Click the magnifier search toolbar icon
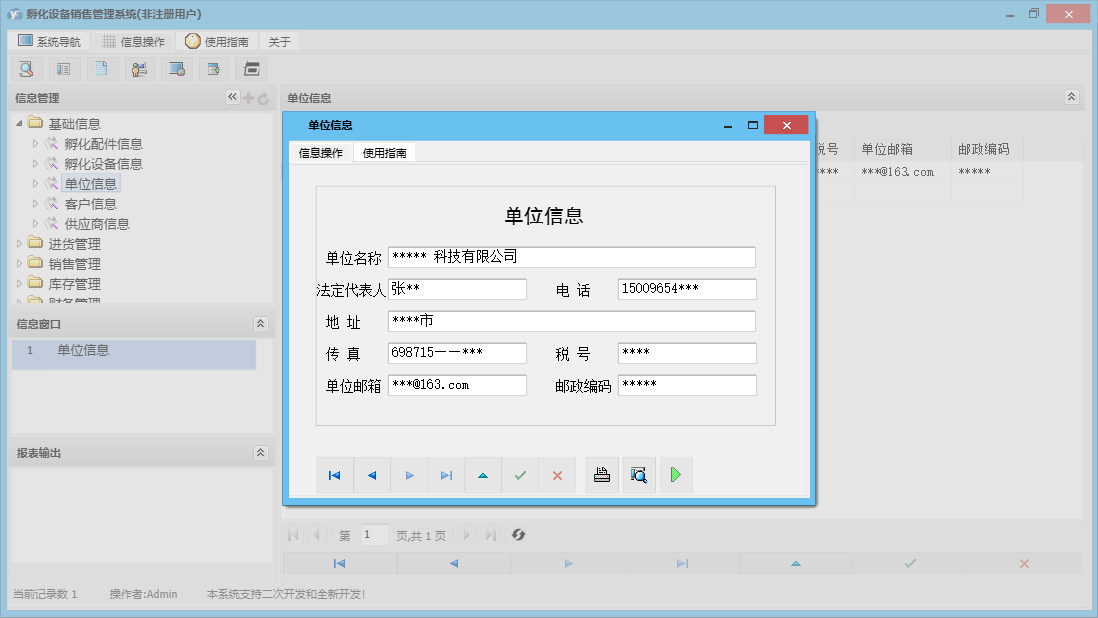This screenshot has height=618, width=1098. point(26,69)
